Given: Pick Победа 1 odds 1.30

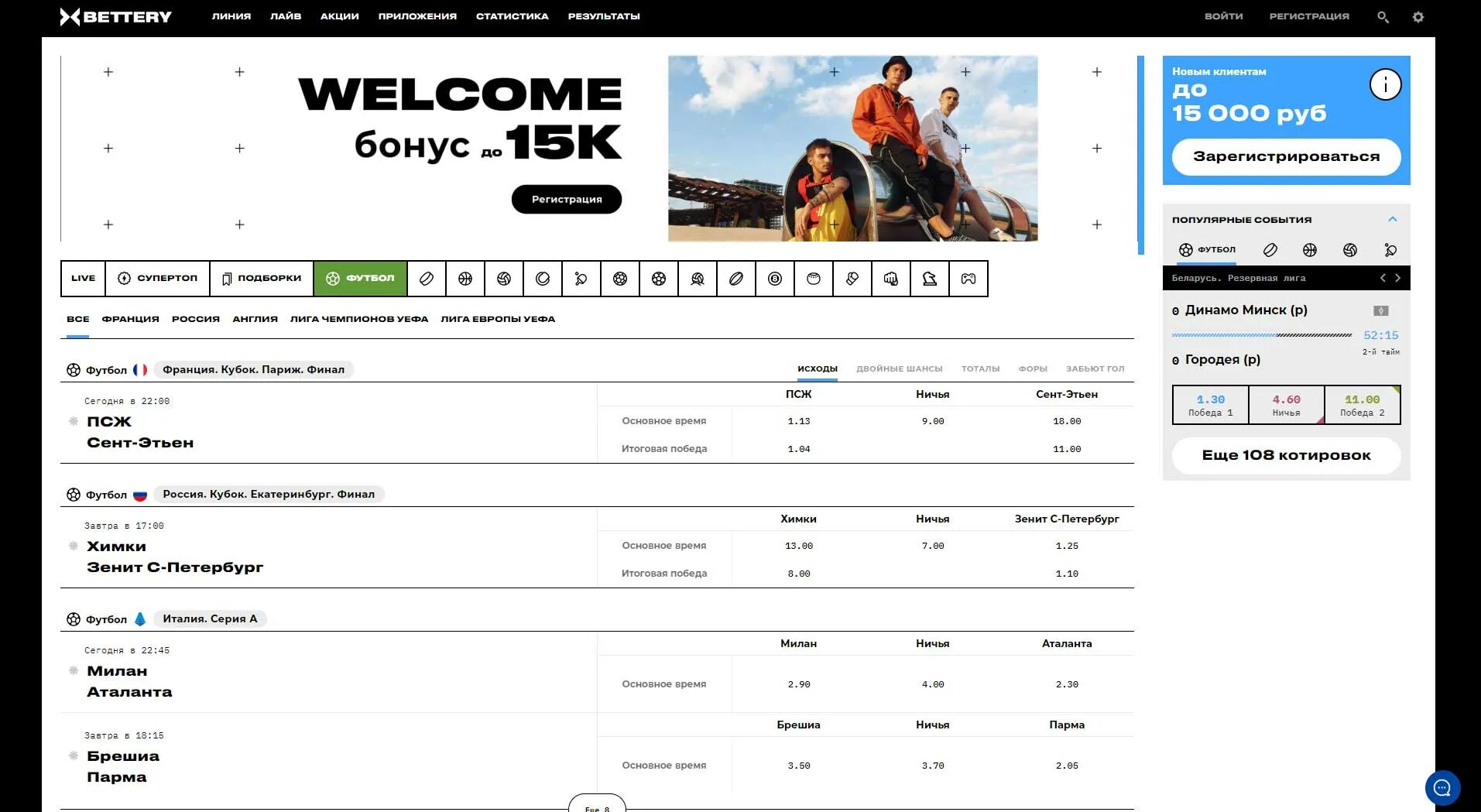Looking at the screenshot, I should pos(1210,406).
